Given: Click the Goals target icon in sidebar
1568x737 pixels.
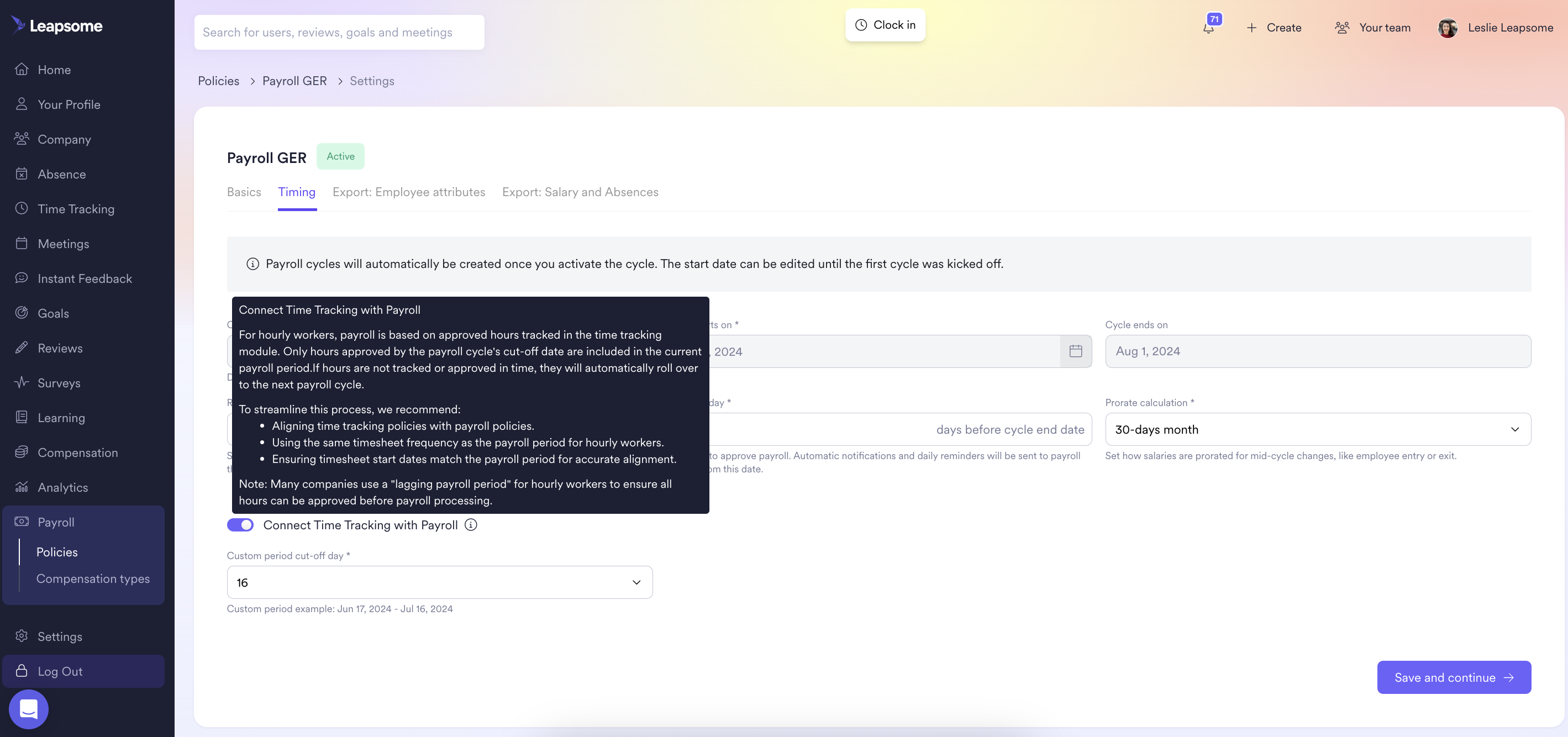Looking at the screenshot, I should coord(22,313).
